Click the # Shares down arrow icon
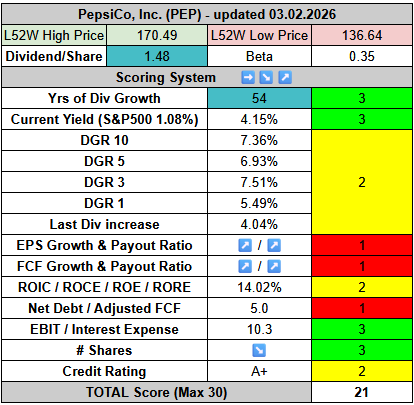This screenshot has height=405, width=414. (259, 351)
